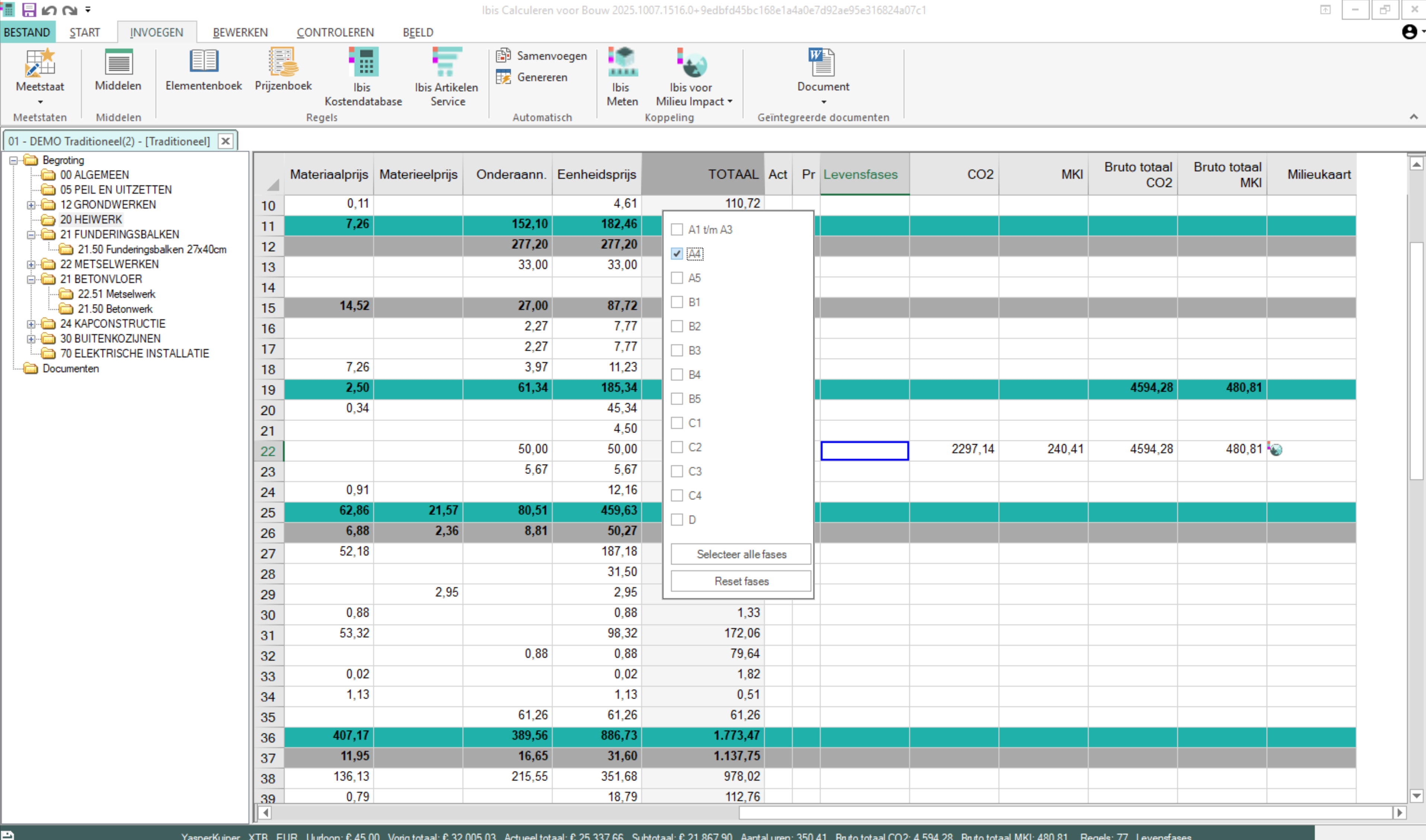Expand the 12 GRONDWERKEN folder
1426x840 pixels.
(31, 205)
